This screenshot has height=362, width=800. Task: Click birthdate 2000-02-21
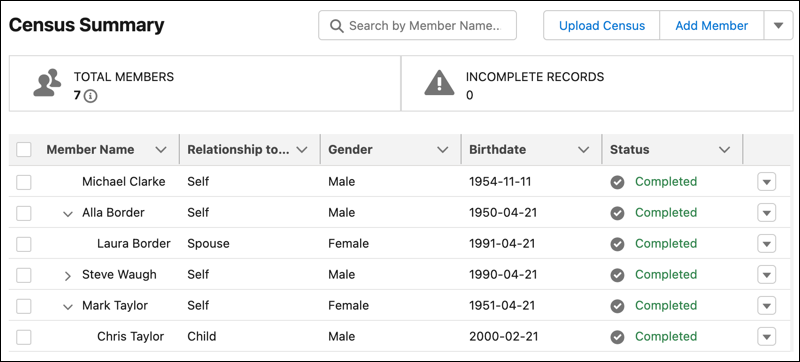[504, 337]
